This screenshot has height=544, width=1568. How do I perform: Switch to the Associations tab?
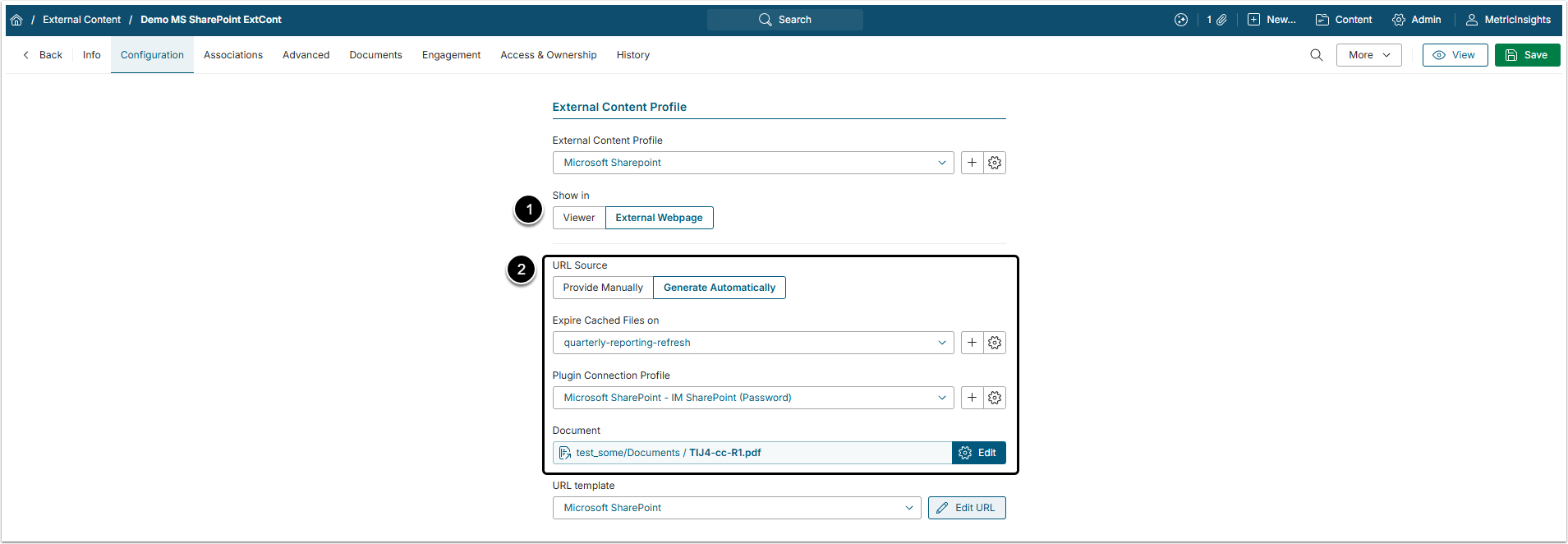233,55
